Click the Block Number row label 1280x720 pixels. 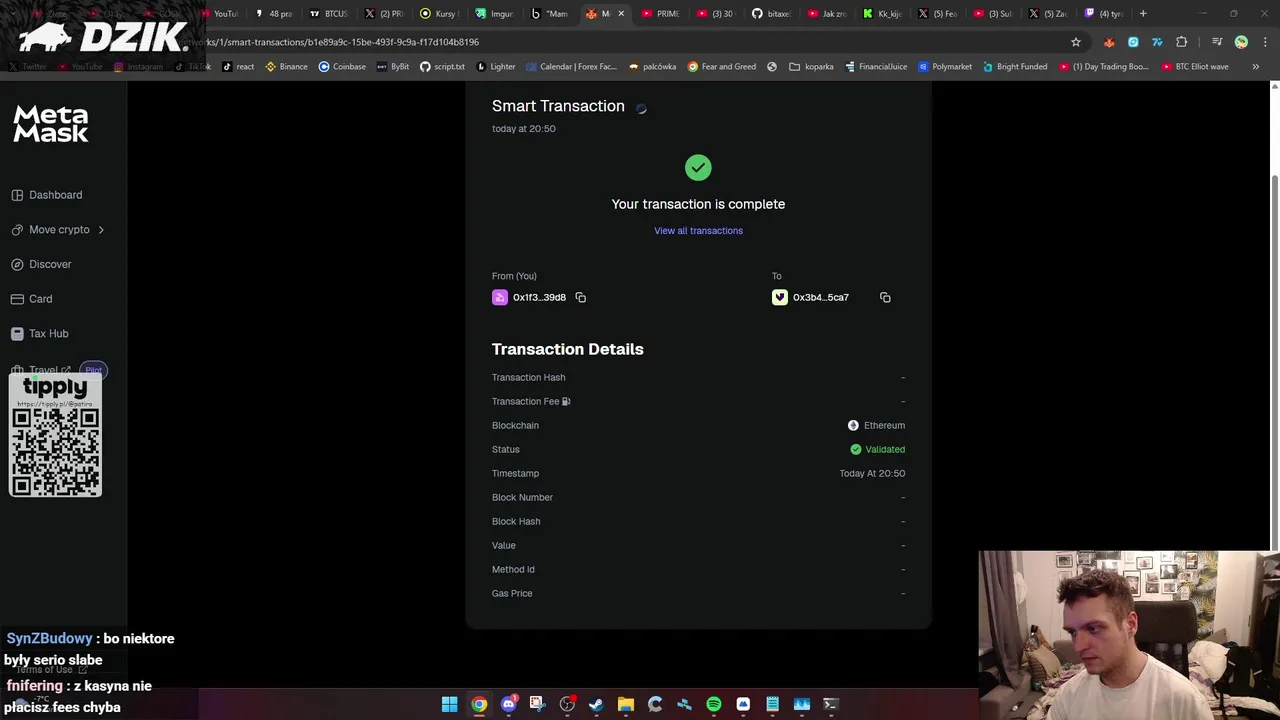tap(522, 497)
